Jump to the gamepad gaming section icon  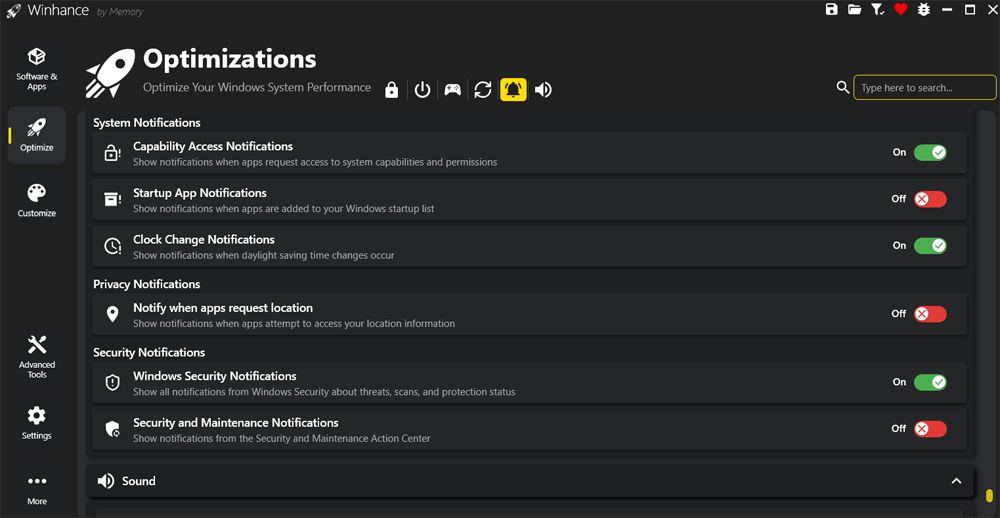tap(453, 90)
